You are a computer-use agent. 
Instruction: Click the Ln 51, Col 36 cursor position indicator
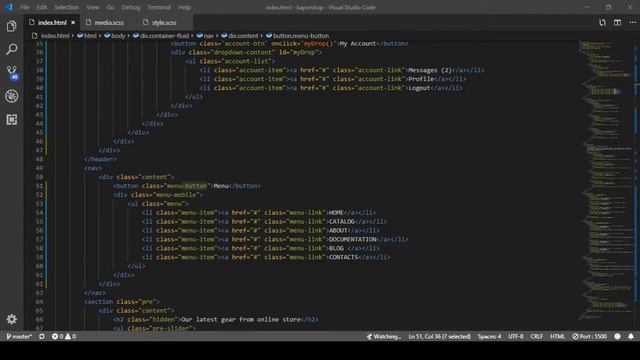point(440,336)
